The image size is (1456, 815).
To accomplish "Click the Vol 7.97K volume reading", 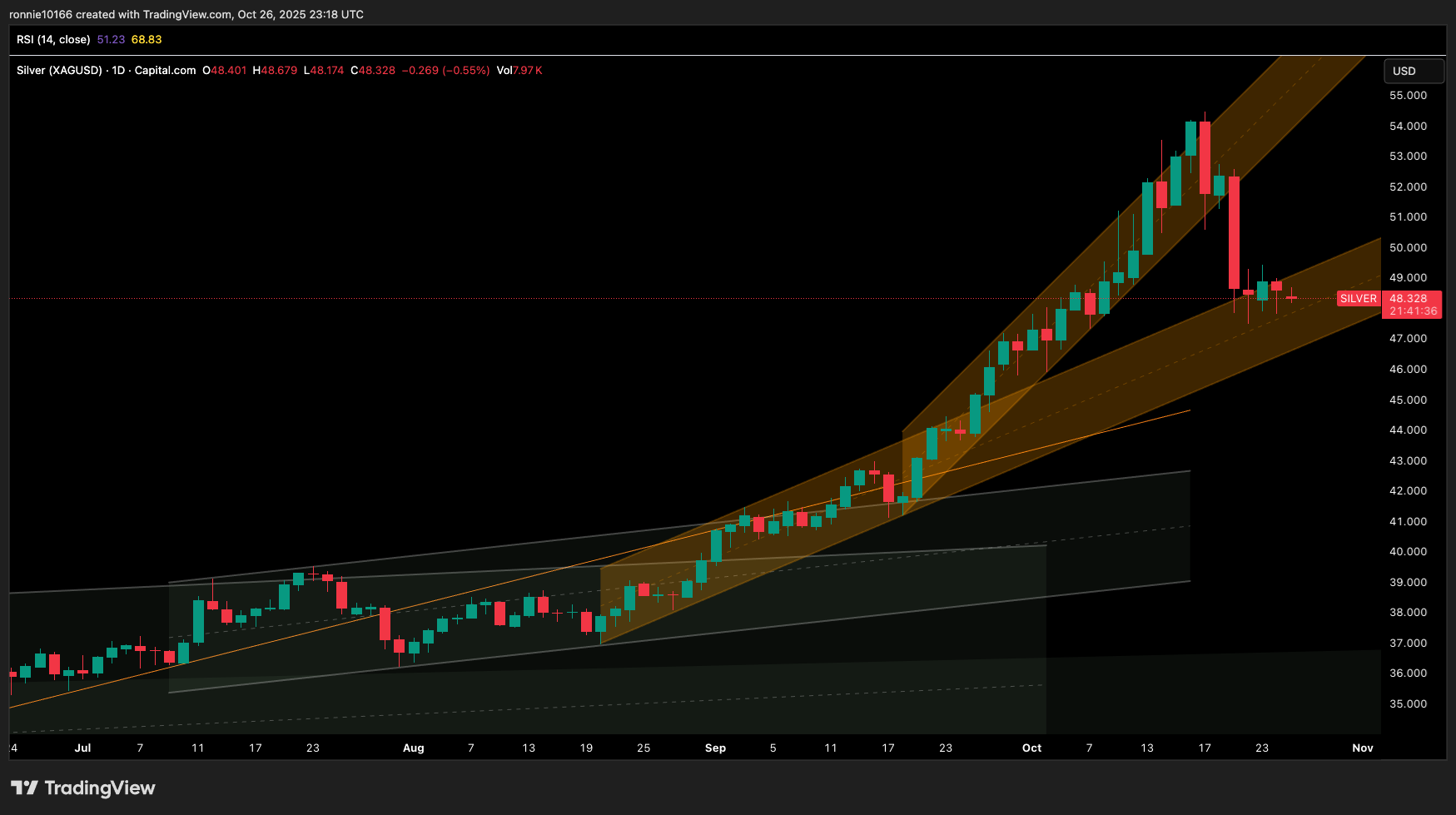I will click(518, 70).
